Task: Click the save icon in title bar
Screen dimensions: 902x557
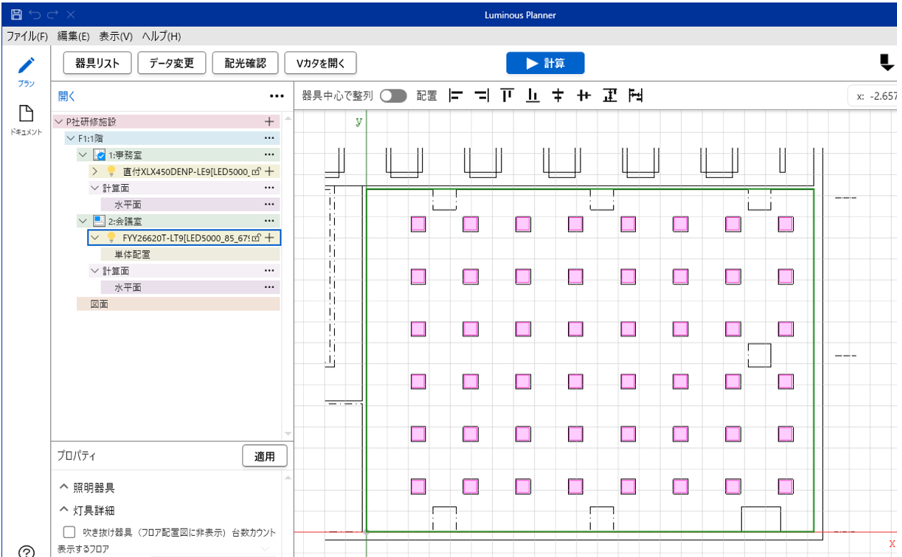Action: (x=15, y=15)
